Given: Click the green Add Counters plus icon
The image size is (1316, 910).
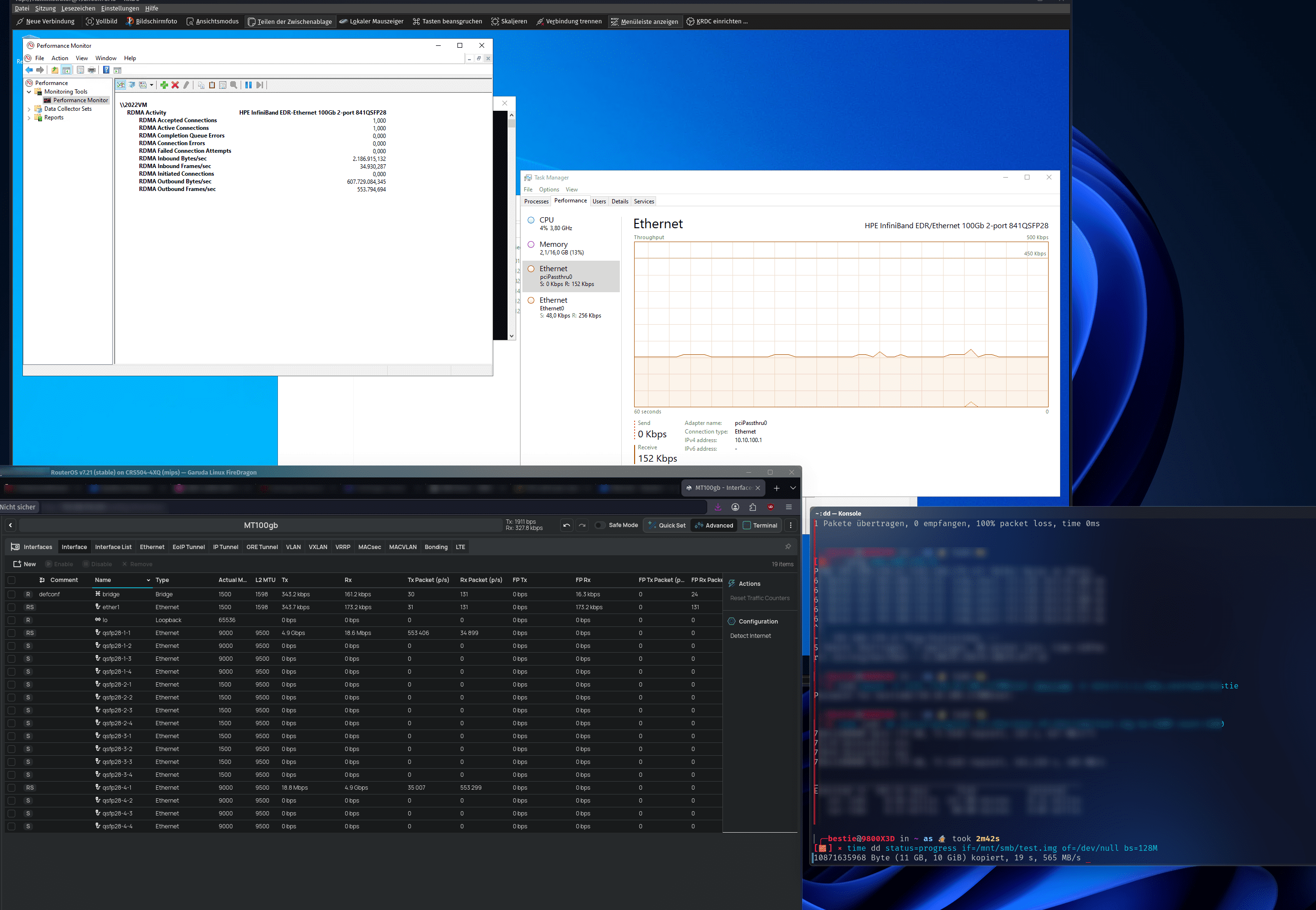Looking at the screenshot, I should (164, 85).
